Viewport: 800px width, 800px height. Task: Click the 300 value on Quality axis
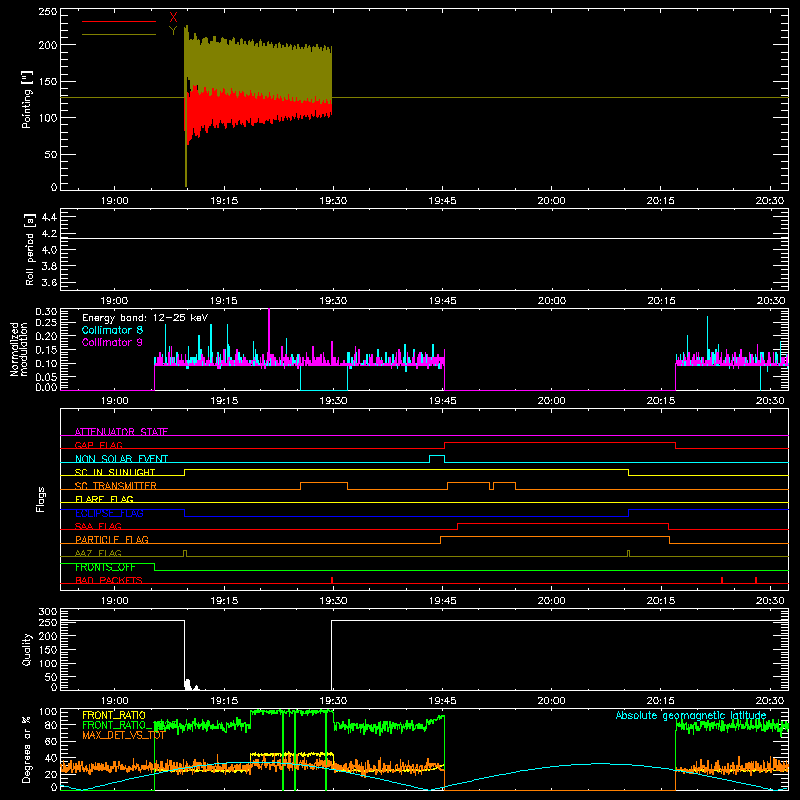48,612
